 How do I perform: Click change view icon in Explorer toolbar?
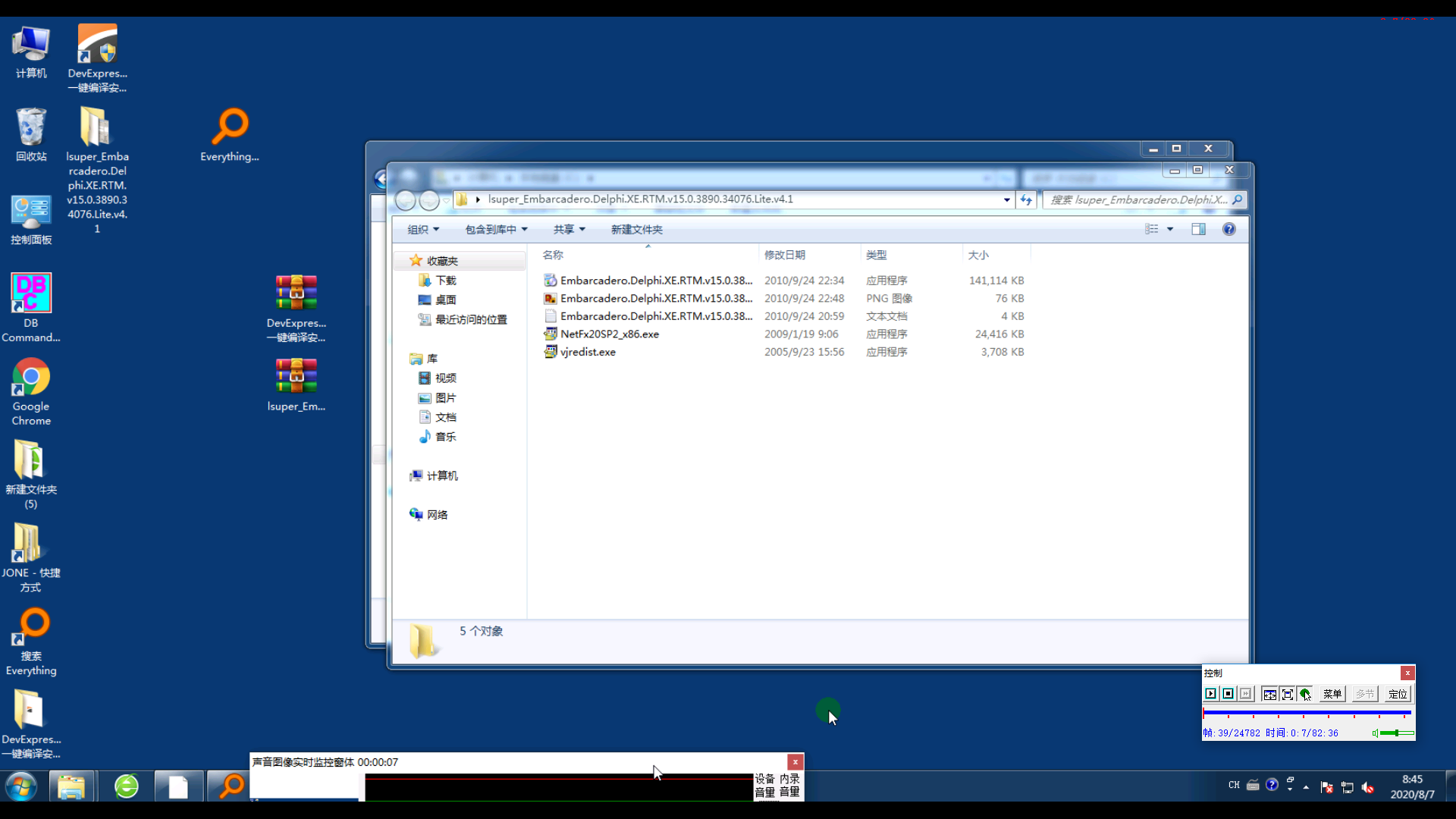(x=1151, y=229)
